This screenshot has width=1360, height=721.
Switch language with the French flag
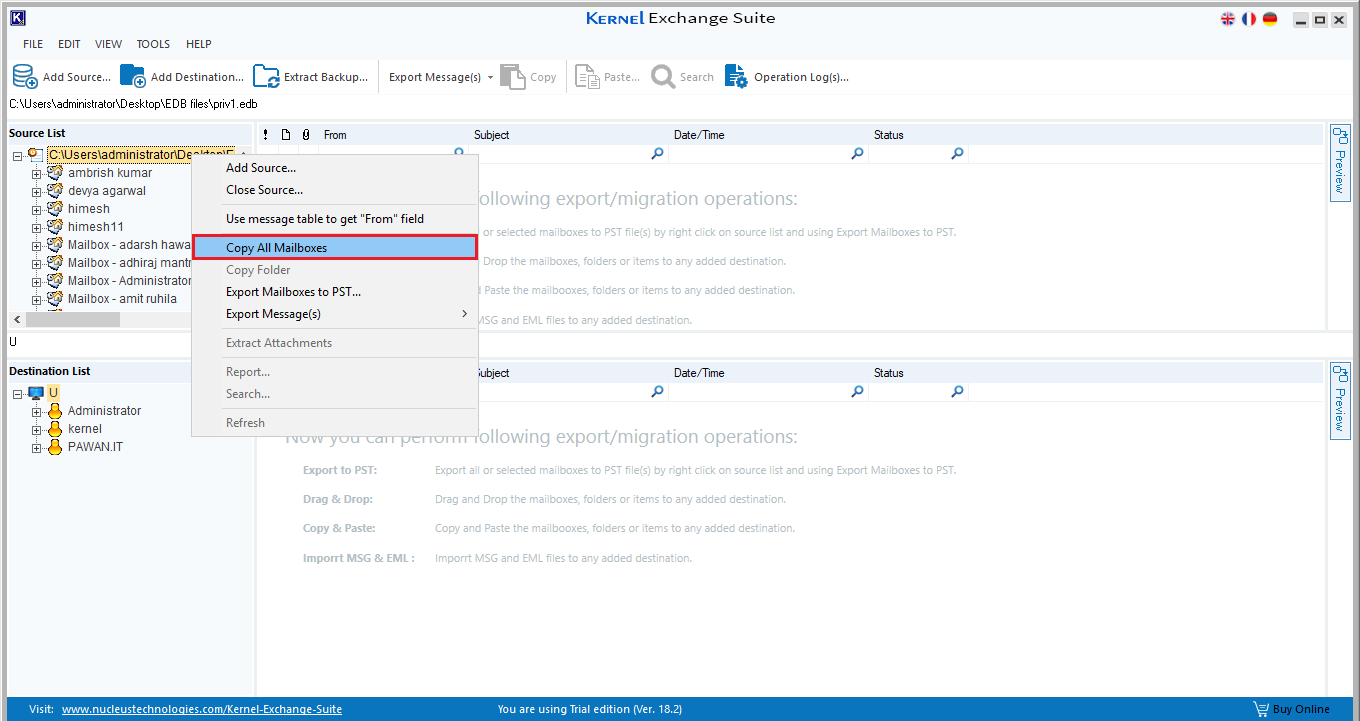point(1249,19)
